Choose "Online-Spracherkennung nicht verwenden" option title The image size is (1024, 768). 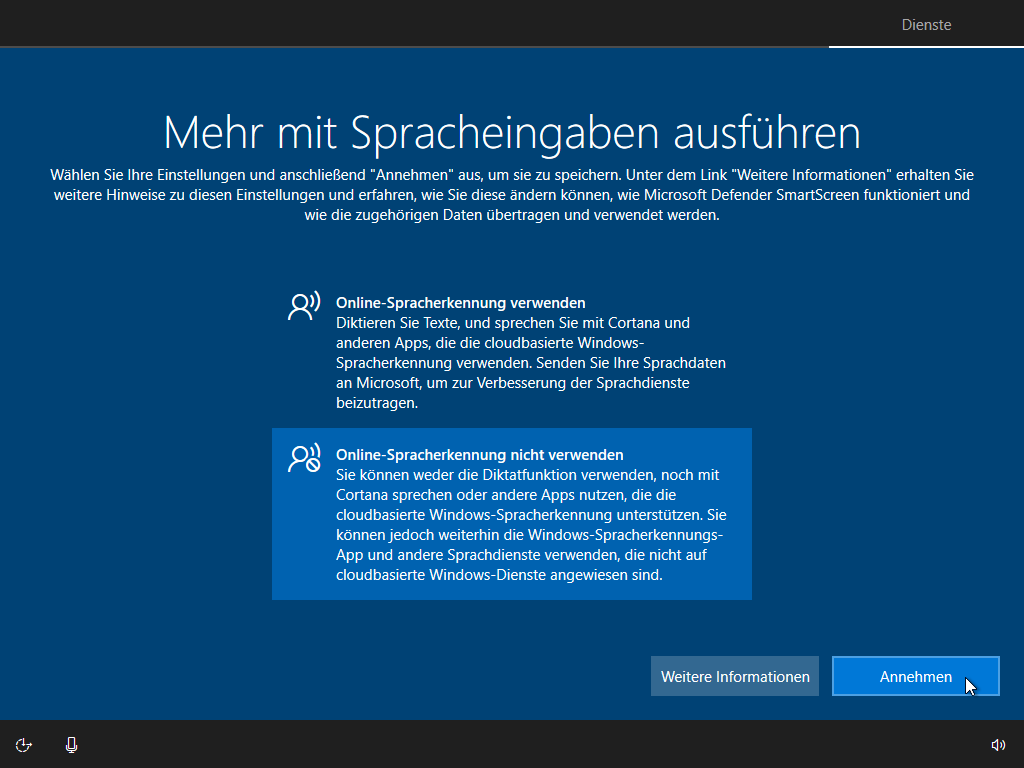[479, 454]
